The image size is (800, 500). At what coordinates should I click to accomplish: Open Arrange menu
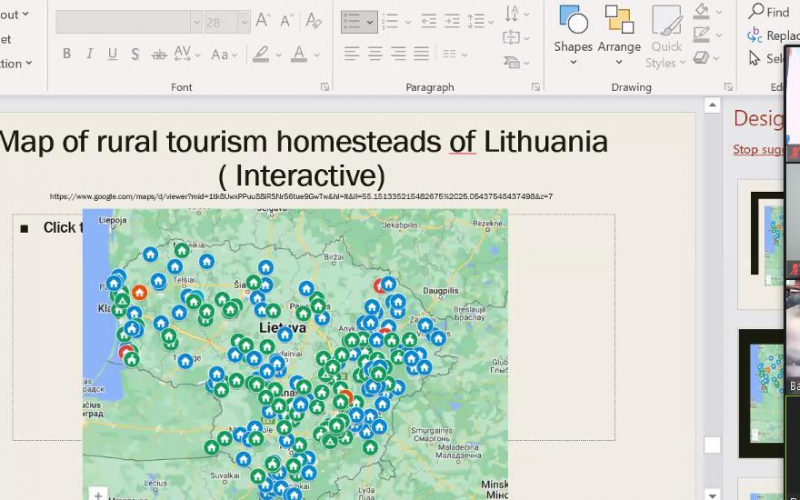point(619,35)
